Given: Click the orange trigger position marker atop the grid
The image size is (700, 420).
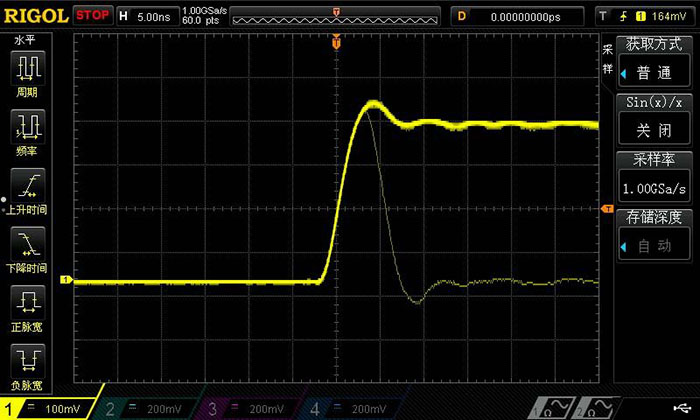Looking at the screenshot, I should coord(336,42).
